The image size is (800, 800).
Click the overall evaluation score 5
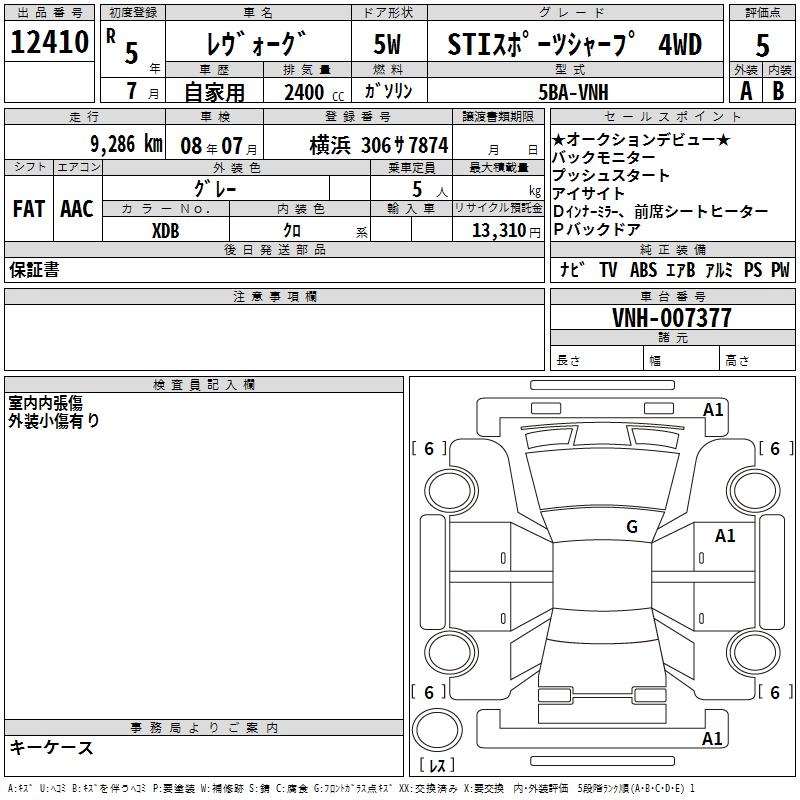[762, 45]
